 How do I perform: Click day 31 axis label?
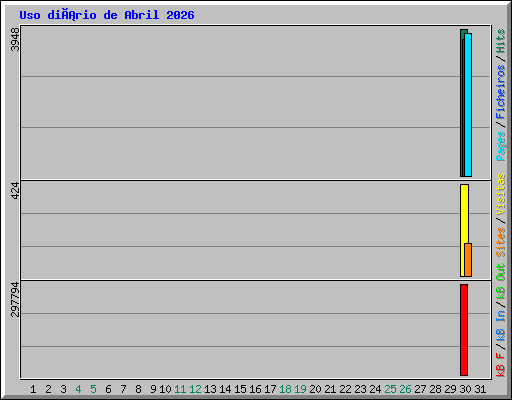480,389
